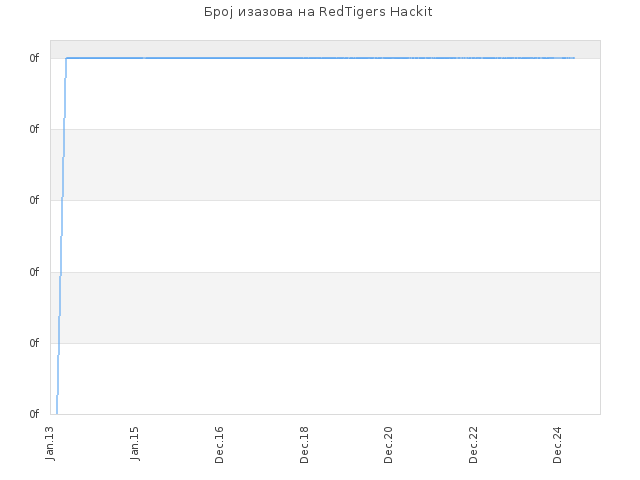Click the flat blue line above Dec.20
This screenshot has width=640, height=480.
(388, 58)
